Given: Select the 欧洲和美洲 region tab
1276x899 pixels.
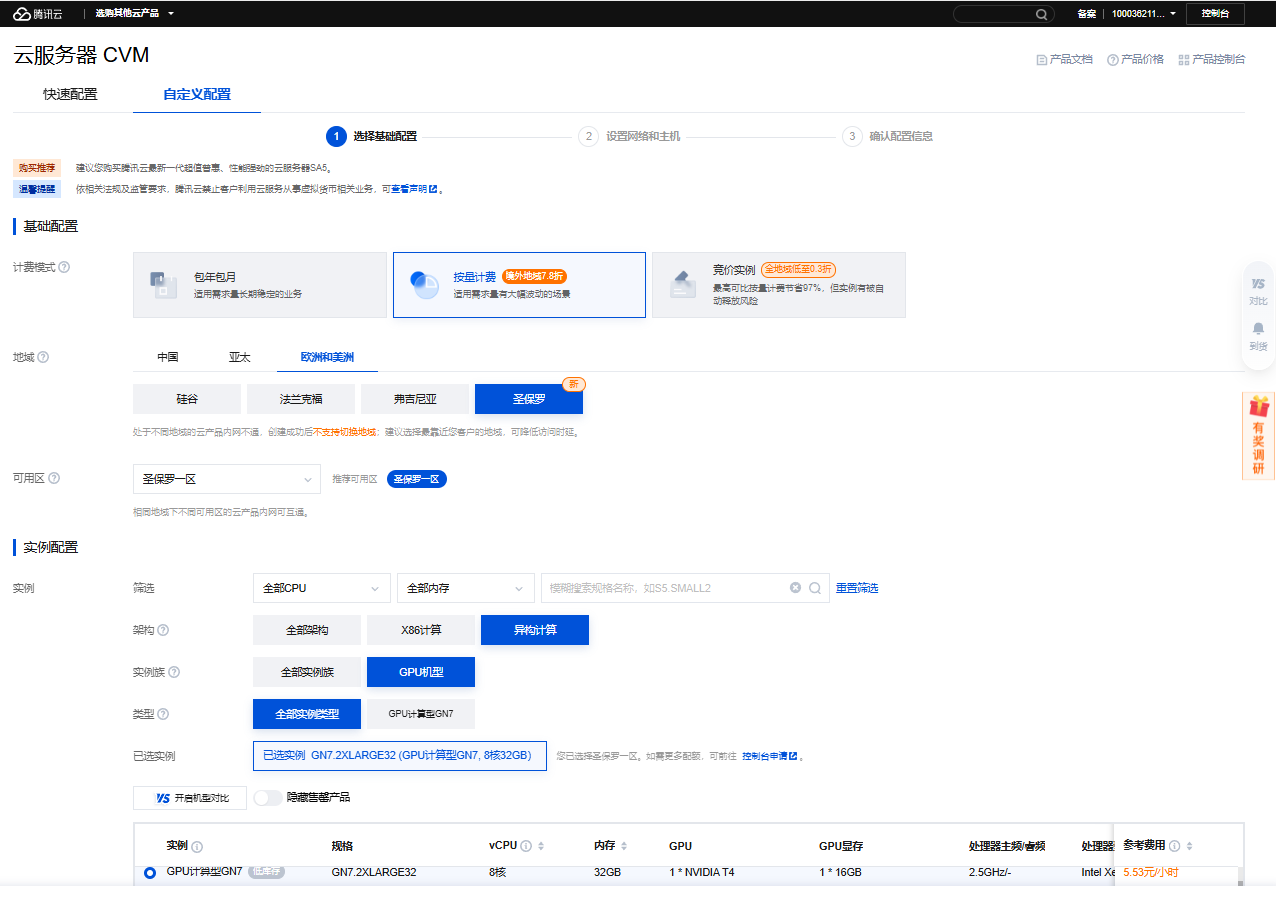Looking at the screenshot, I should tap(328, 357).
